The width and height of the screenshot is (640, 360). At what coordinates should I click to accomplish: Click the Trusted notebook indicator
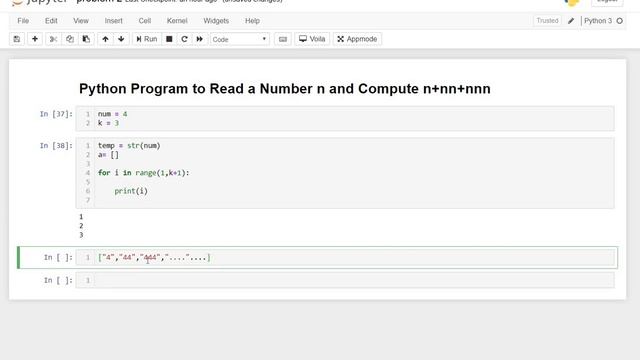(x=547, y=21)
